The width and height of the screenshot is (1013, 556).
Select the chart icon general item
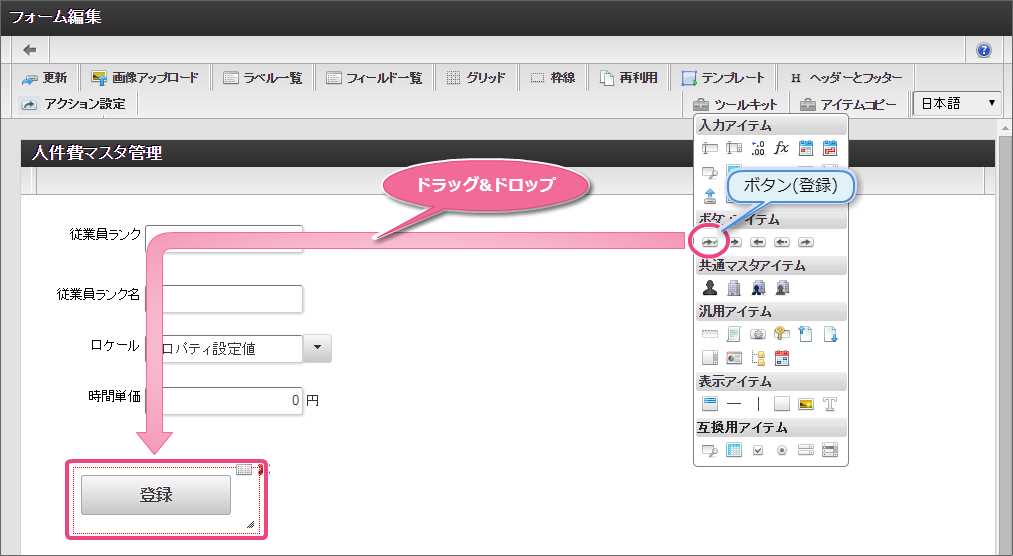[x=734, y=358]
